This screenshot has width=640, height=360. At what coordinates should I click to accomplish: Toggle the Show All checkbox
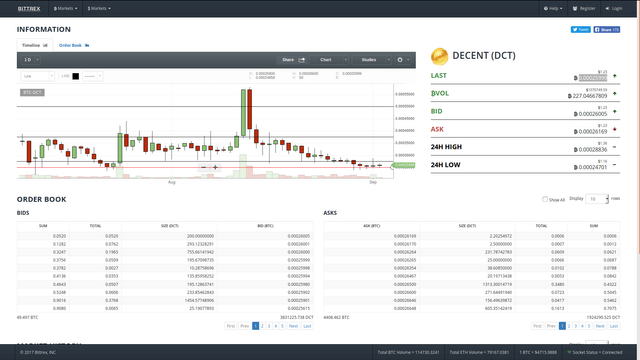(x=545, y=199)
